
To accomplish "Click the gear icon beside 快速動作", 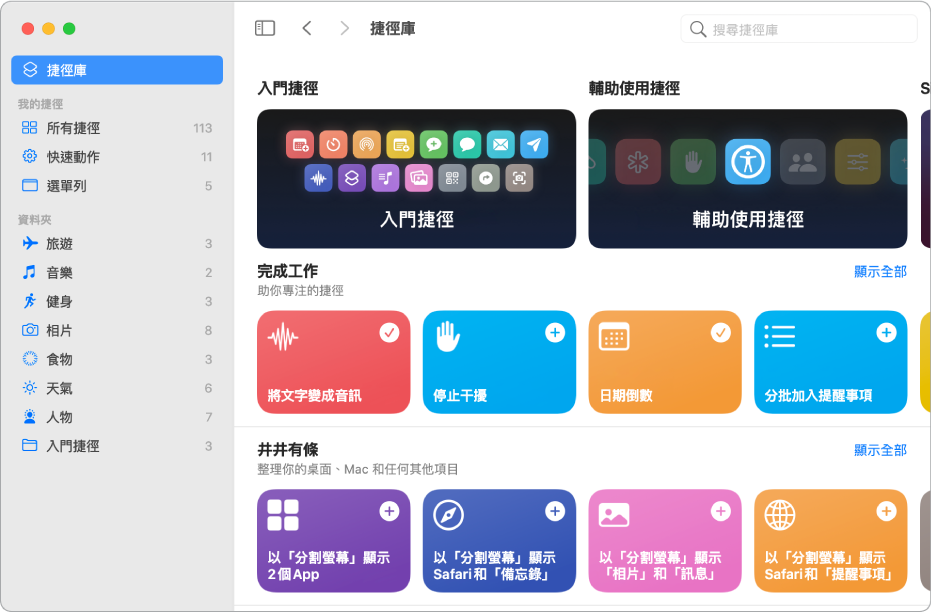I will [x=30, y=156].
